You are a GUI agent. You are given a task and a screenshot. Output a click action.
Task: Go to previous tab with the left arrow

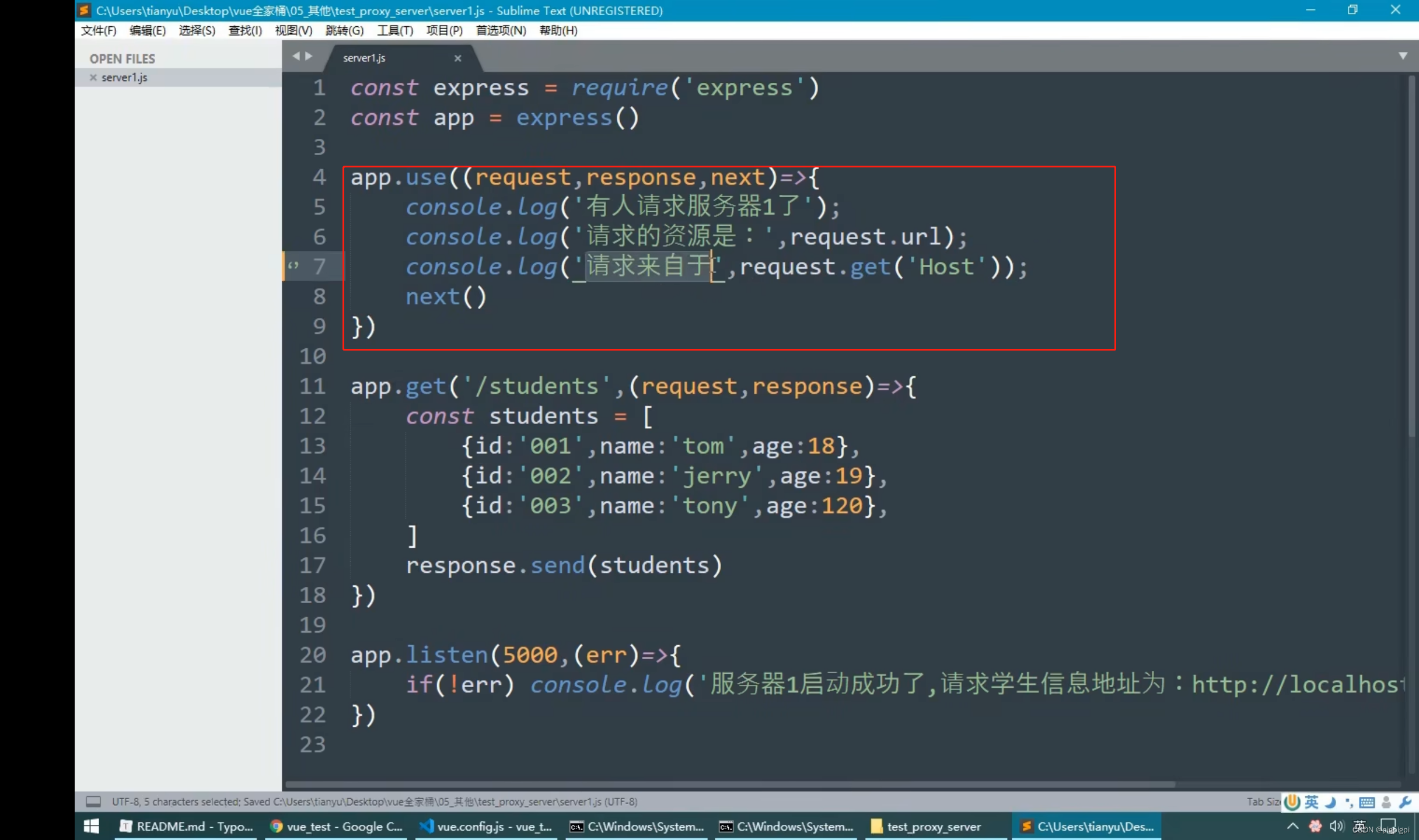296,56
